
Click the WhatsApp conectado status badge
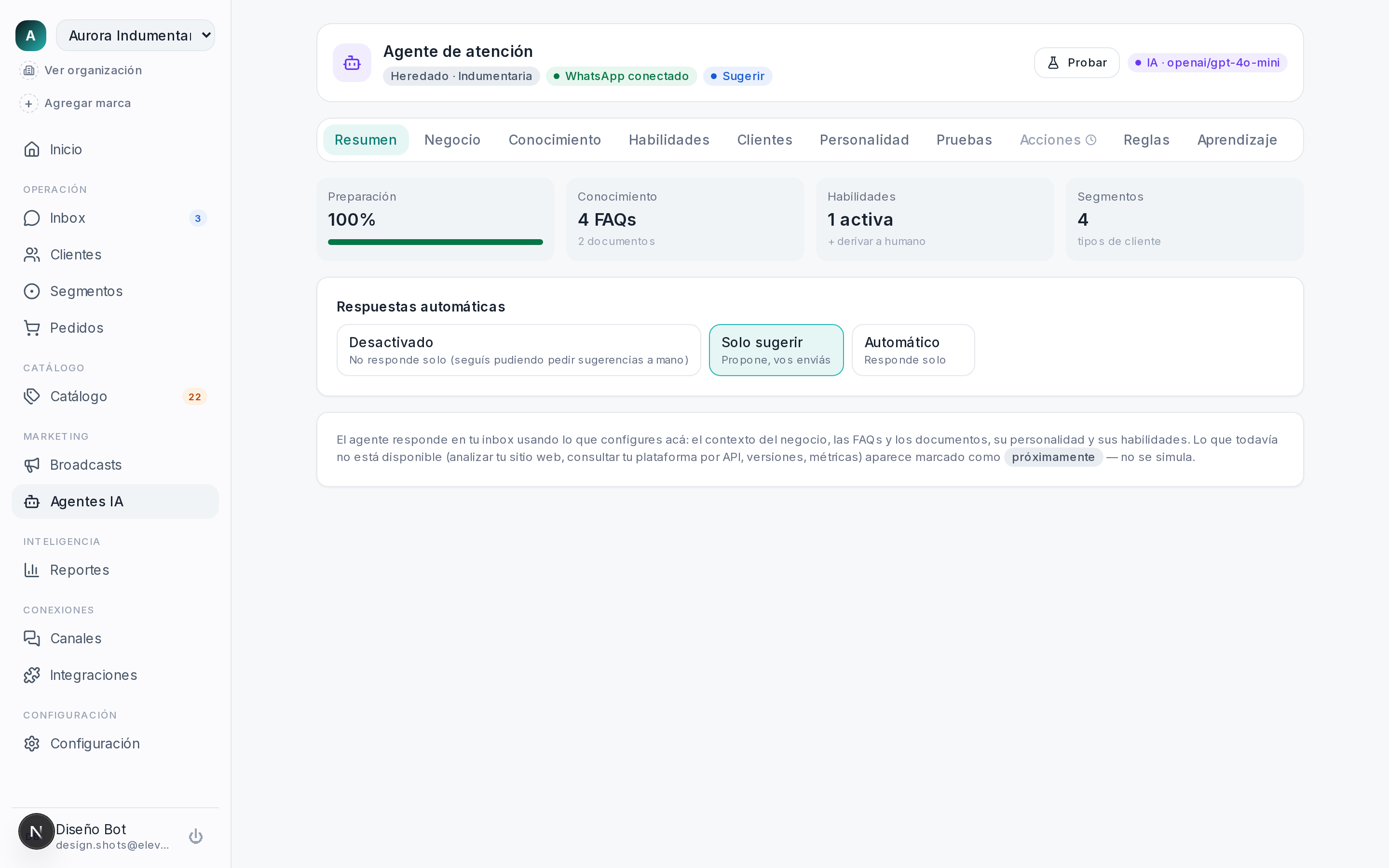pos(622,76)
